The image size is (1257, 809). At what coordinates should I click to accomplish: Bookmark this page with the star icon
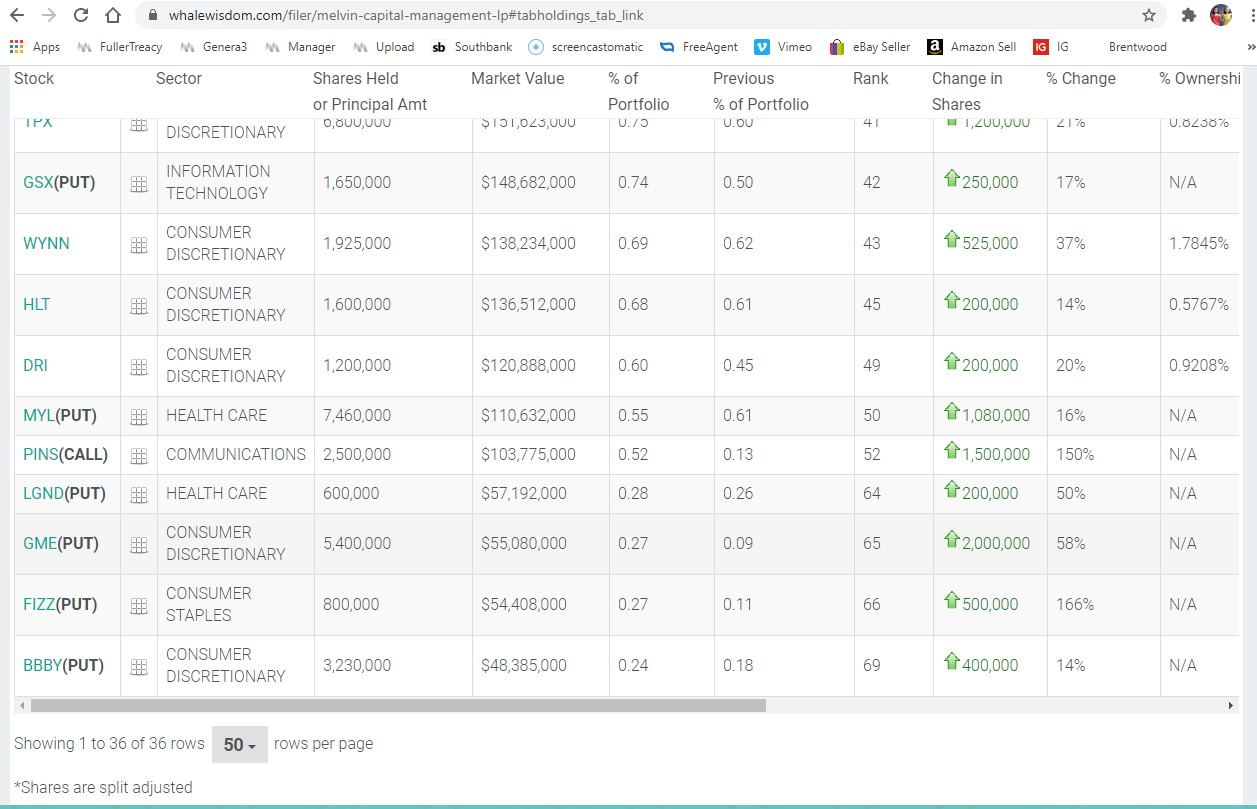pos(1149,15)
